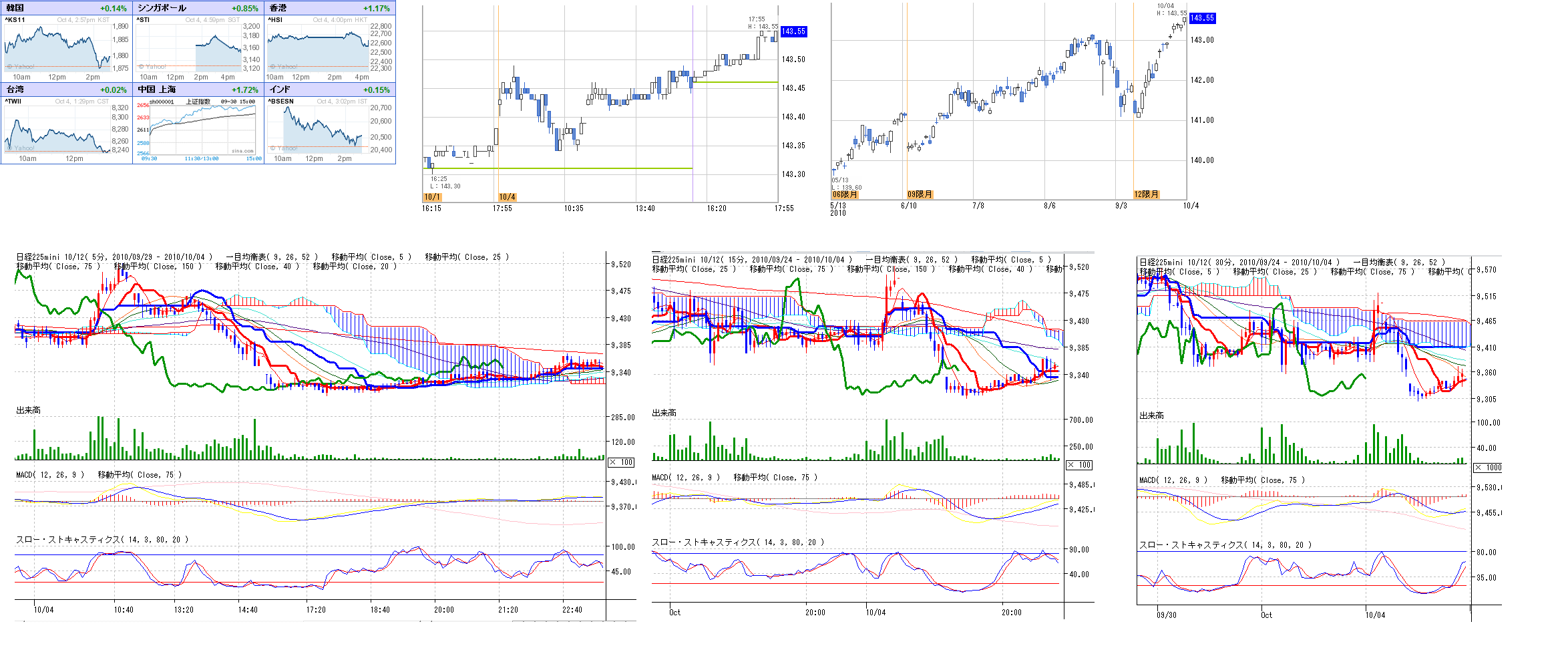Image resolution: width=1568 pixels, height=652 pixels.
Task: Open the ^KS11 Korea index chart
Action: 57,47
